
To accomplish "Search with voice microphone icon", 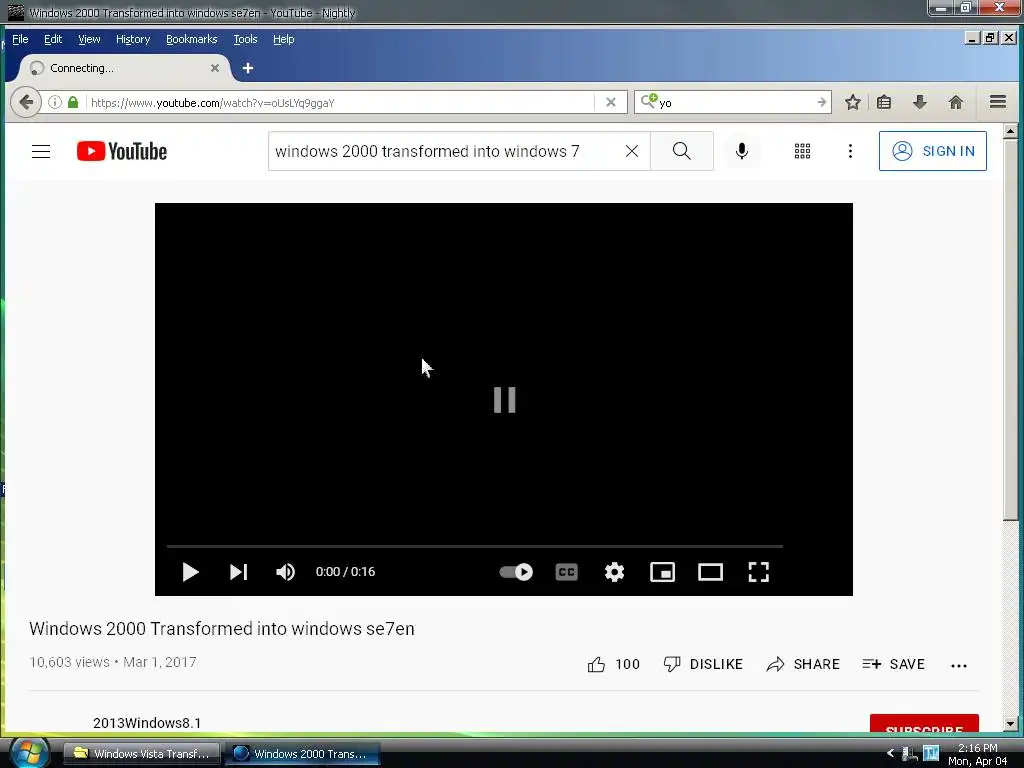I will (x=742, y=152).
